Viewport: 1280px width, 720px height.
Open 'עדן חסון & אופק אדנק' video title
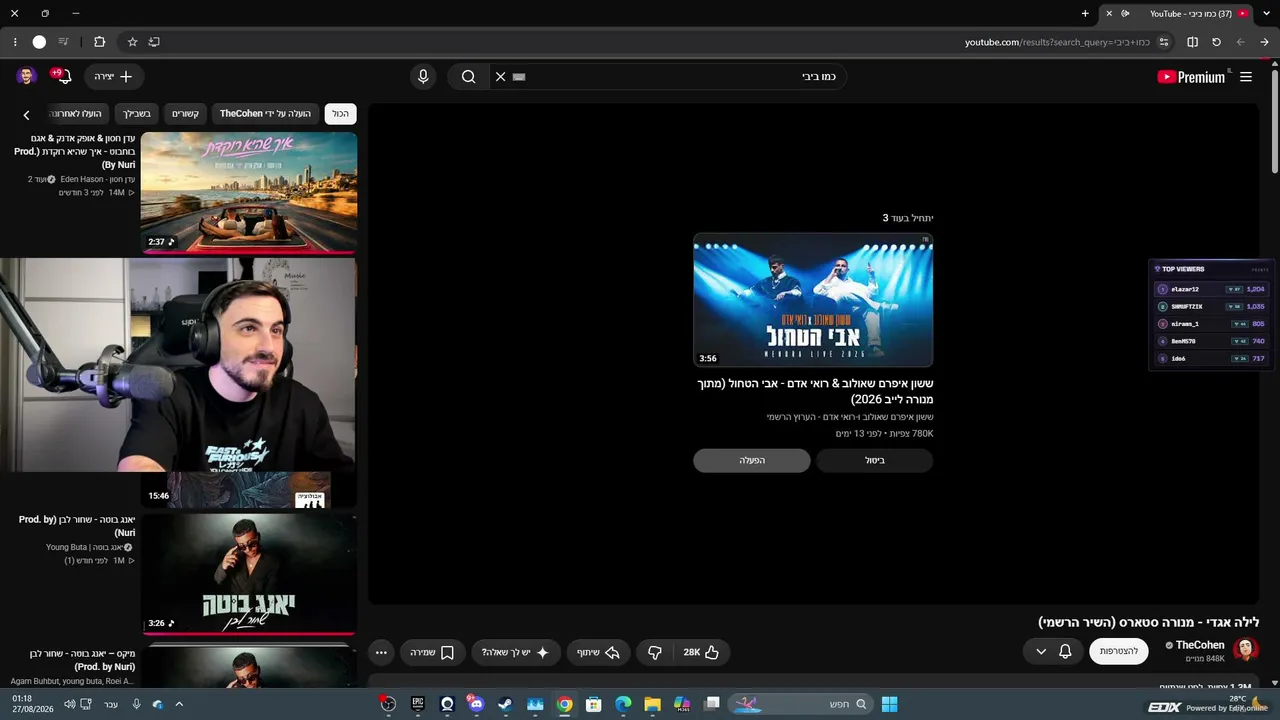pyautogui.click(x=75, y=151)
